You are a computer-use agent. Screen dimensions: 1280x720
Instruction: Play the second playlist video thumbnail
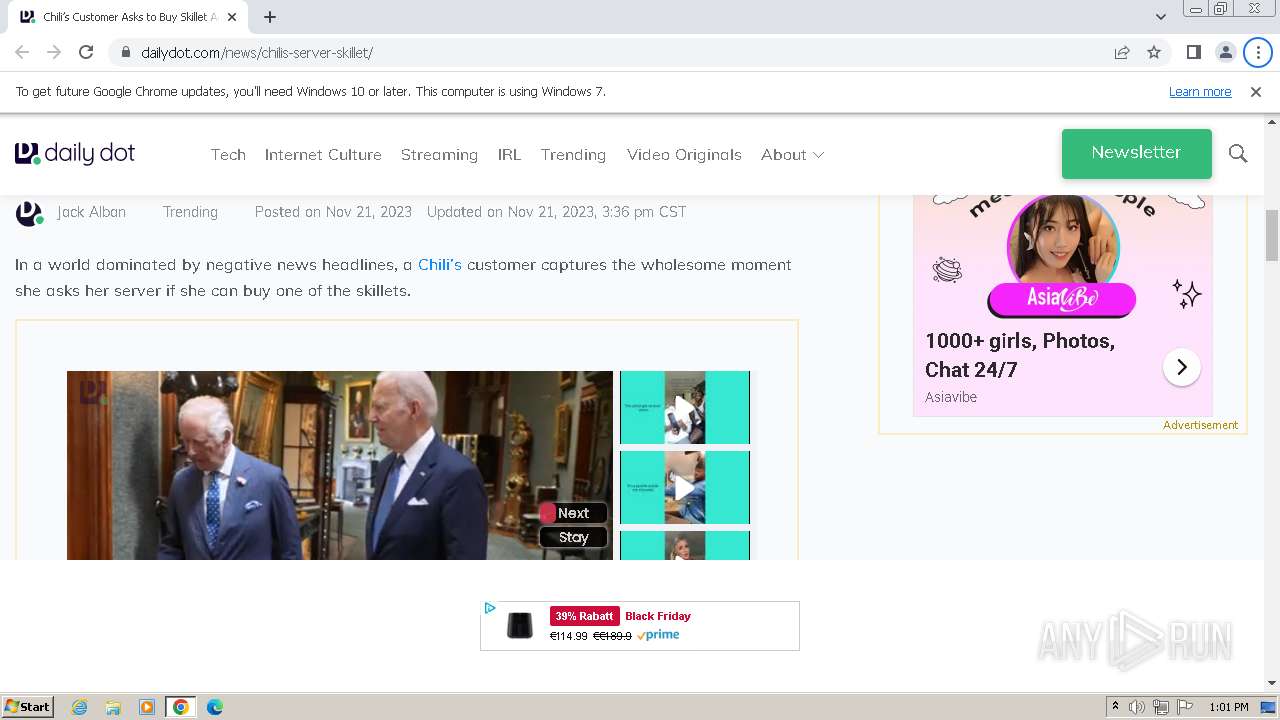pos(685,487)
